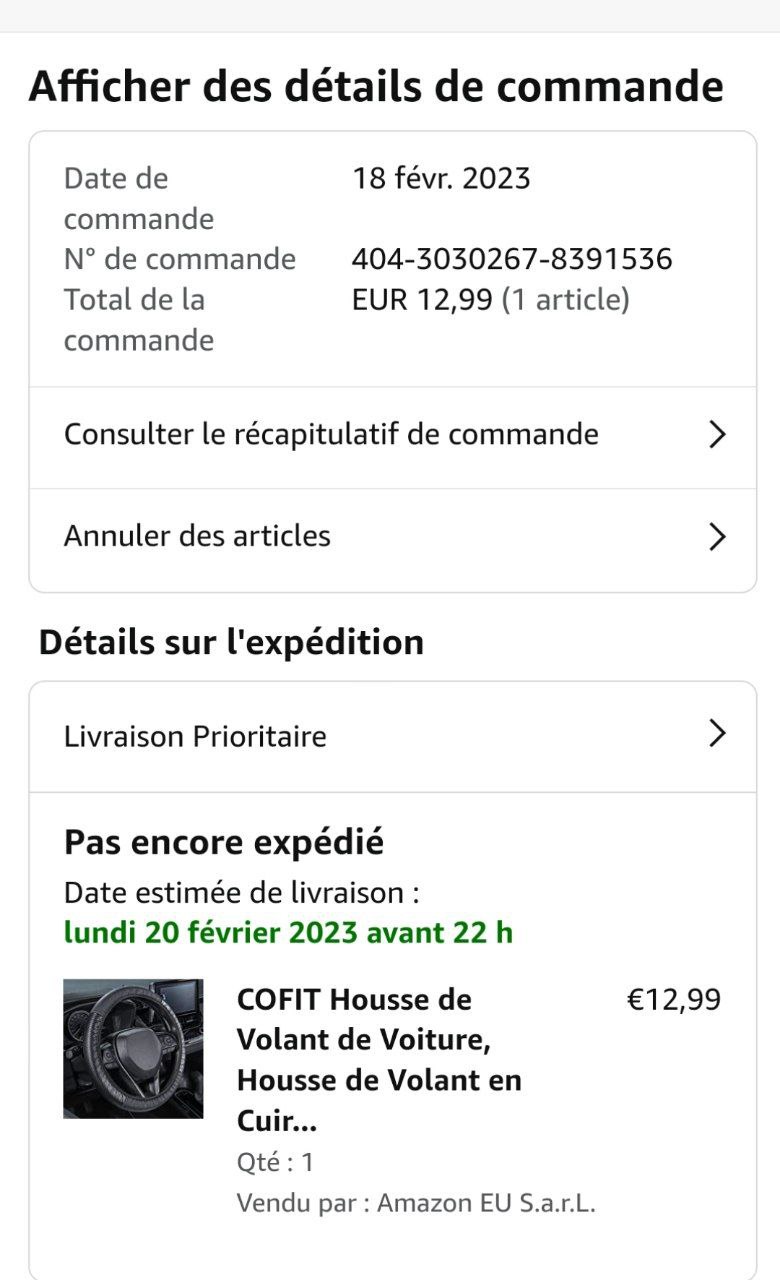Click the Détails sur l'expédition heading
The image size is (780, 1280).
[231, 642]
